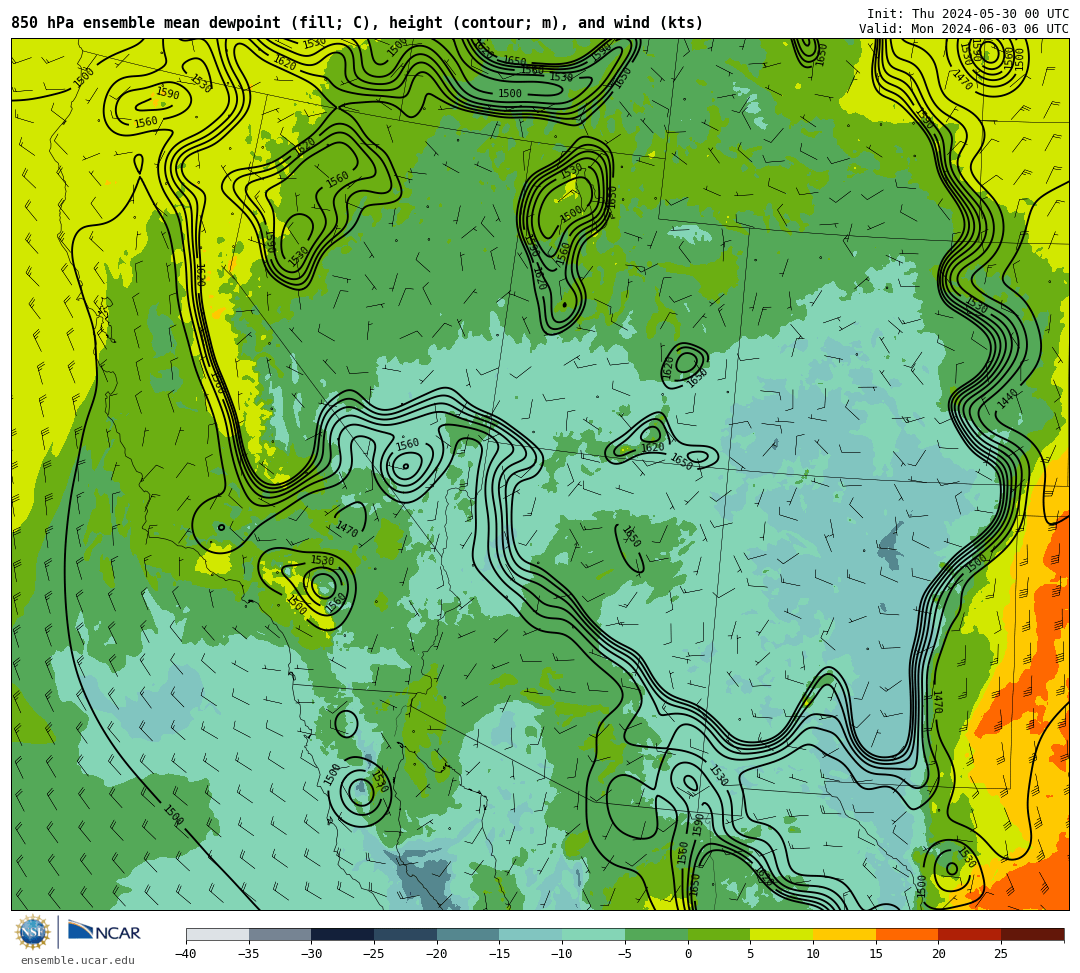Viewport: 1080px width, 973px height.
Task: Click the 0 colorbar tick label
Action: pos(688,954)
